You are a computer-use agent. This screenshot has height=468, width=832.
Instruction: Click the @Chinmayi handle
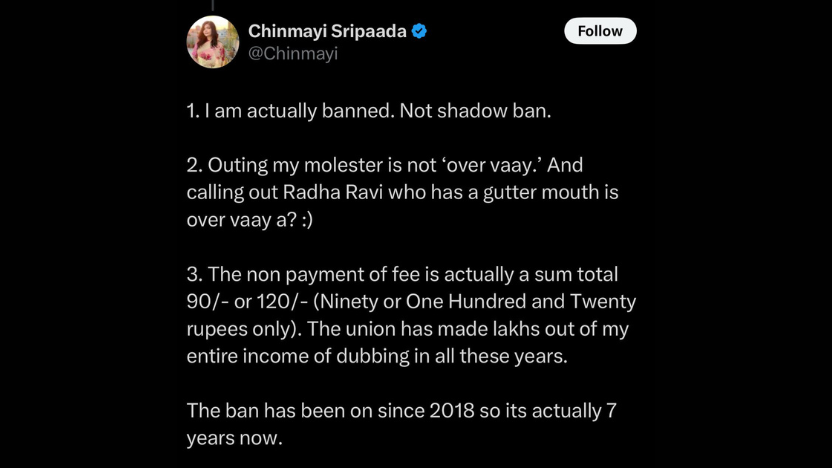pos(293,54)
